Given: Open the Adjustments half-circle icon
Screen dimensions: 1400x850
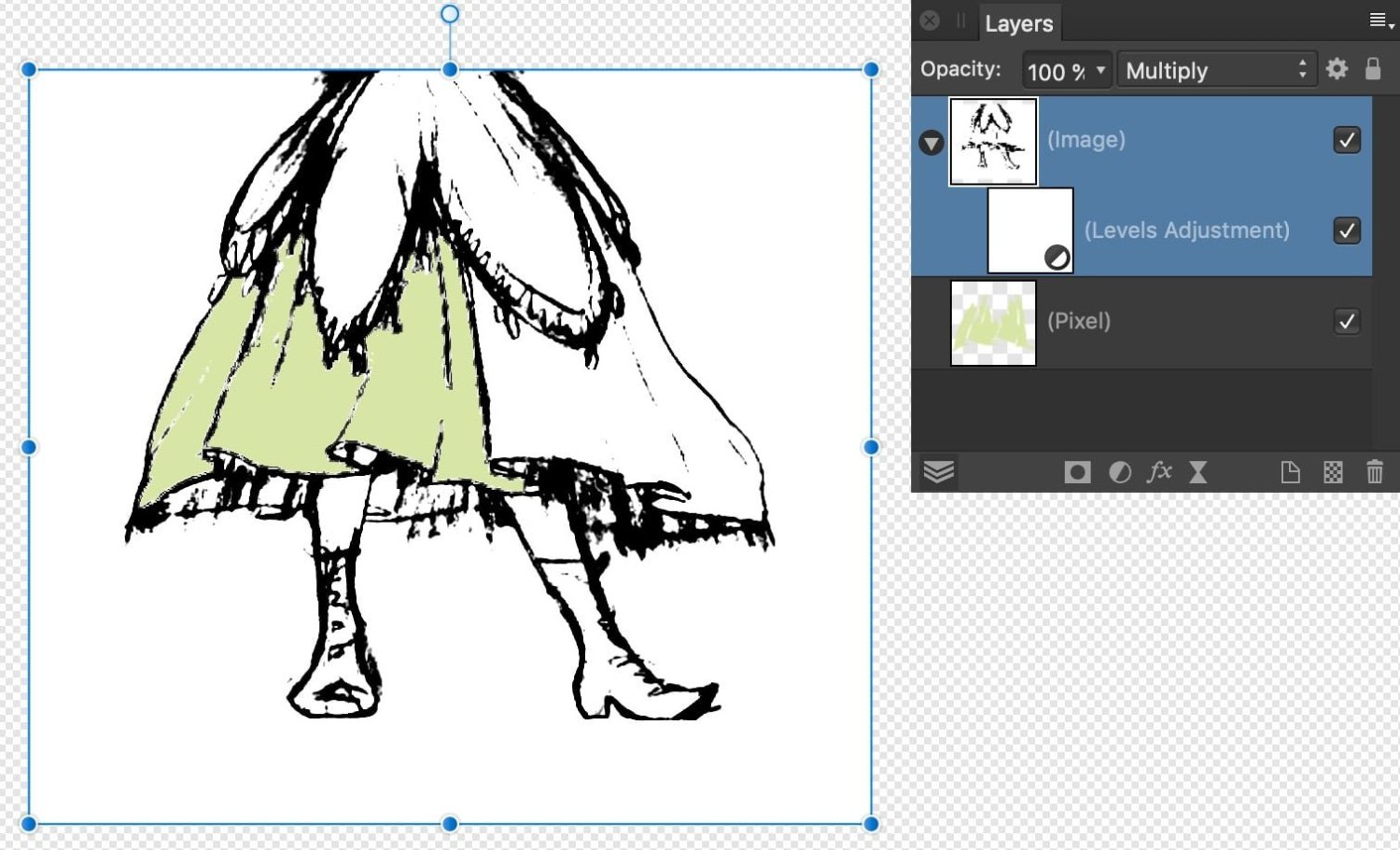Looking at the screenshot, I should (x=1119, y=472).
